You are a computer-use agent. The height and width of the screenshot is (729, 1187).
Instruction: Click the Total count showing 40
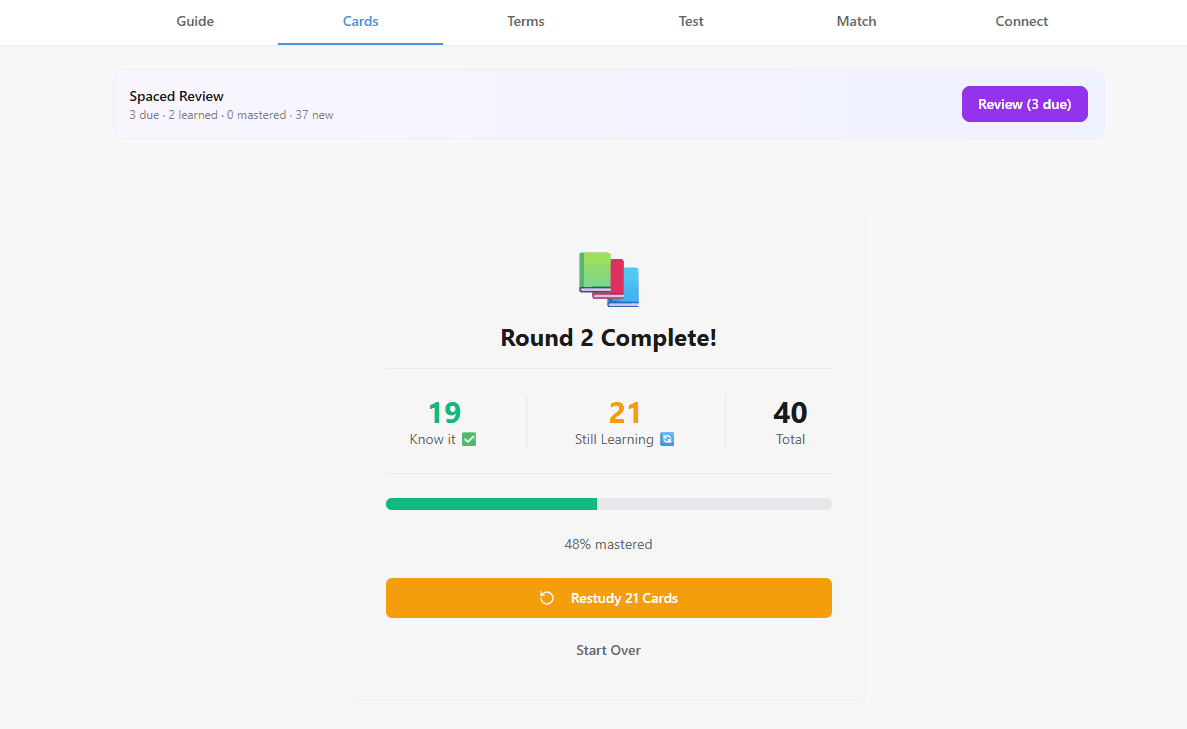[790, 412]
